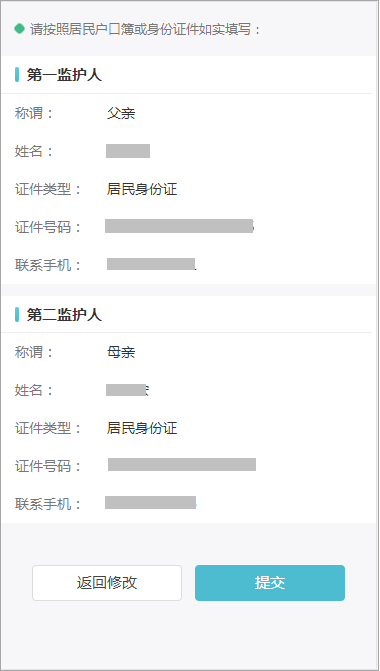
Task: Click first guardian's redacted 联系手机 value
Action: [x=151, y=264]
